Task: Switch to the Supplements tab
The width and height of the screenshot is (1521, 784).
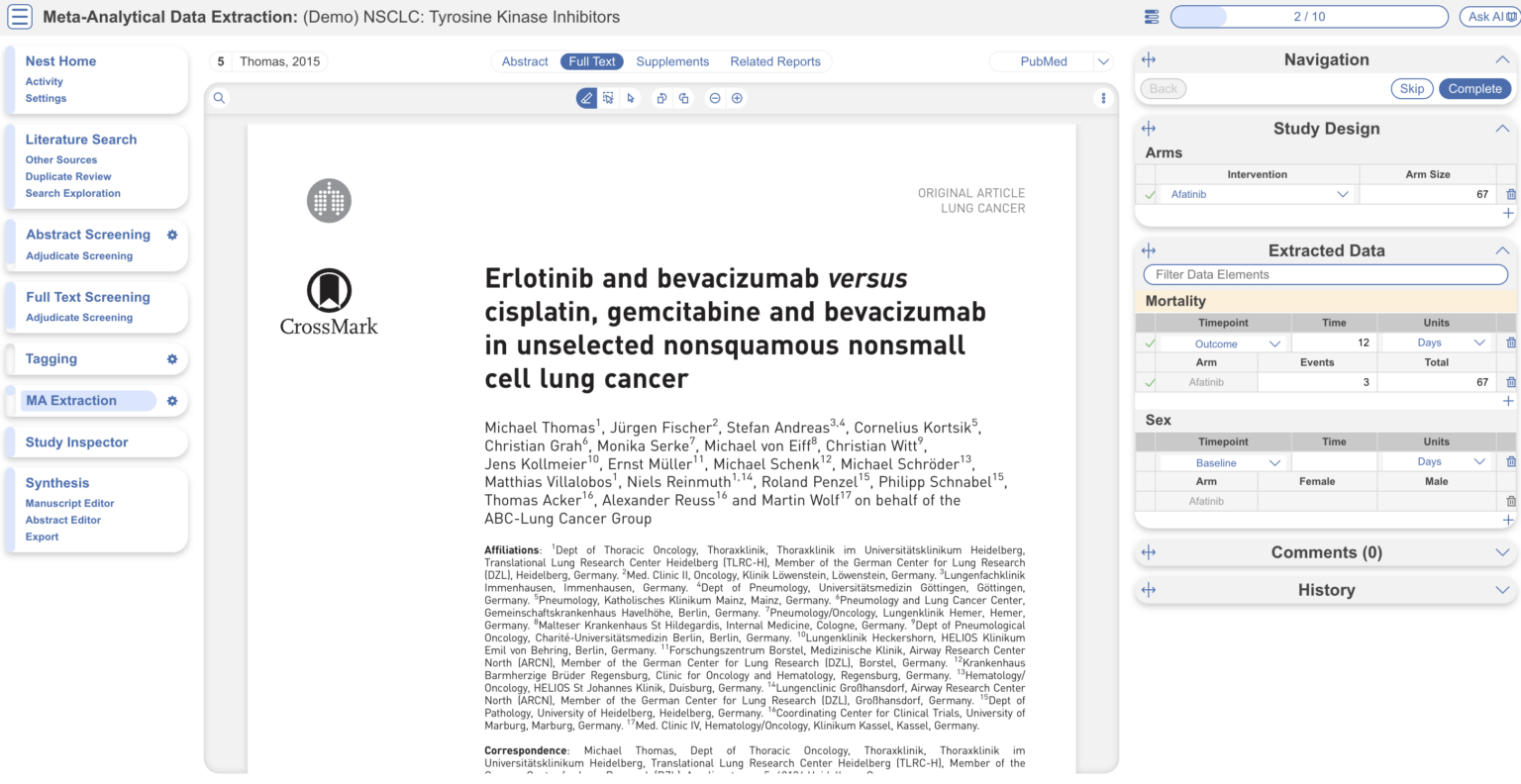Action: [x=672, y=61]
